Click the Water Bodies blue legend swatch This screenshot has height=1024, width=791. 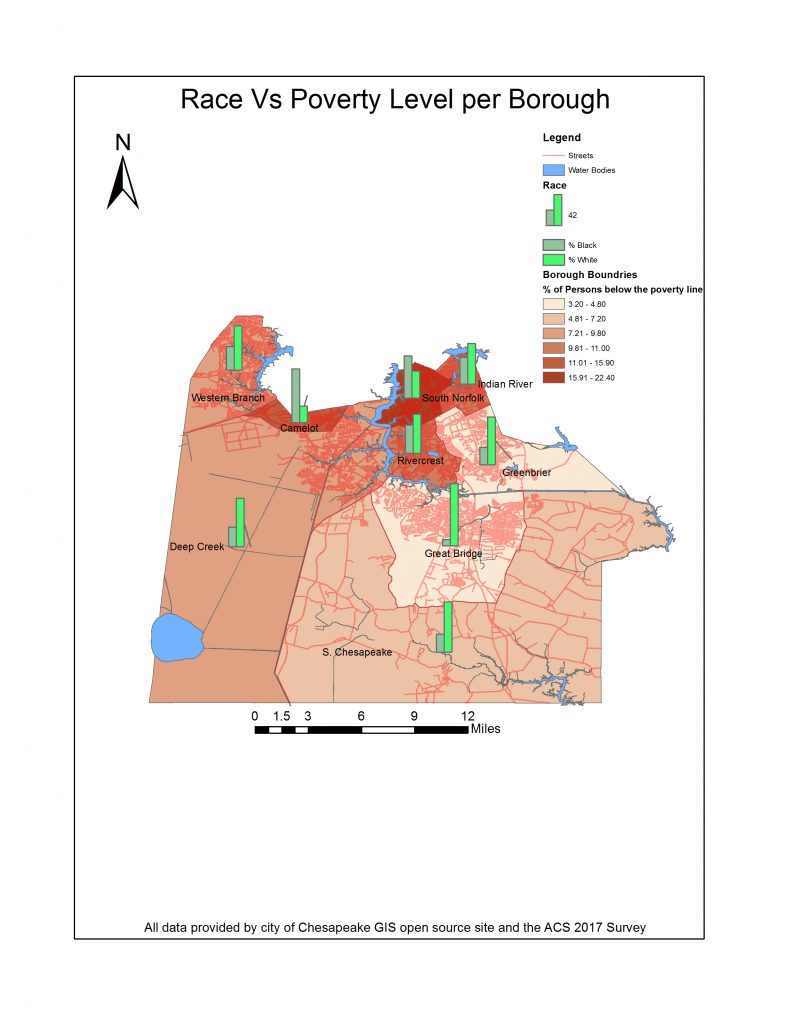[x=553, y=170]
